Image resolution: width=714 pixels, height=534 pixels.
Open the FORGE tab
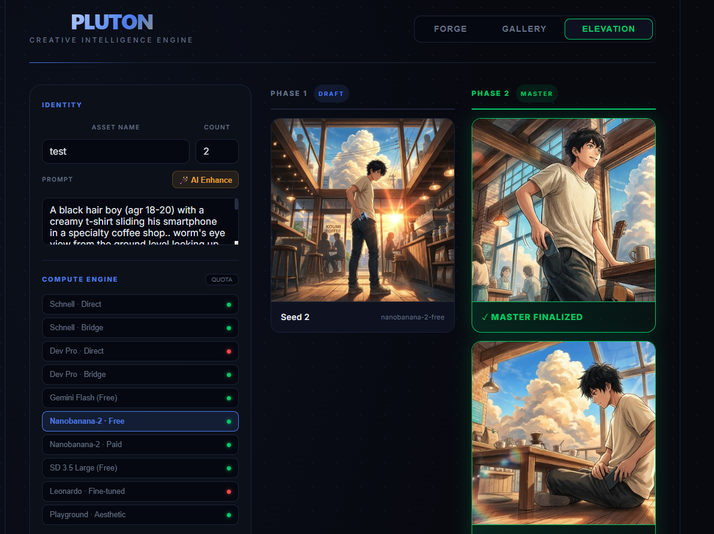point(450,29)
